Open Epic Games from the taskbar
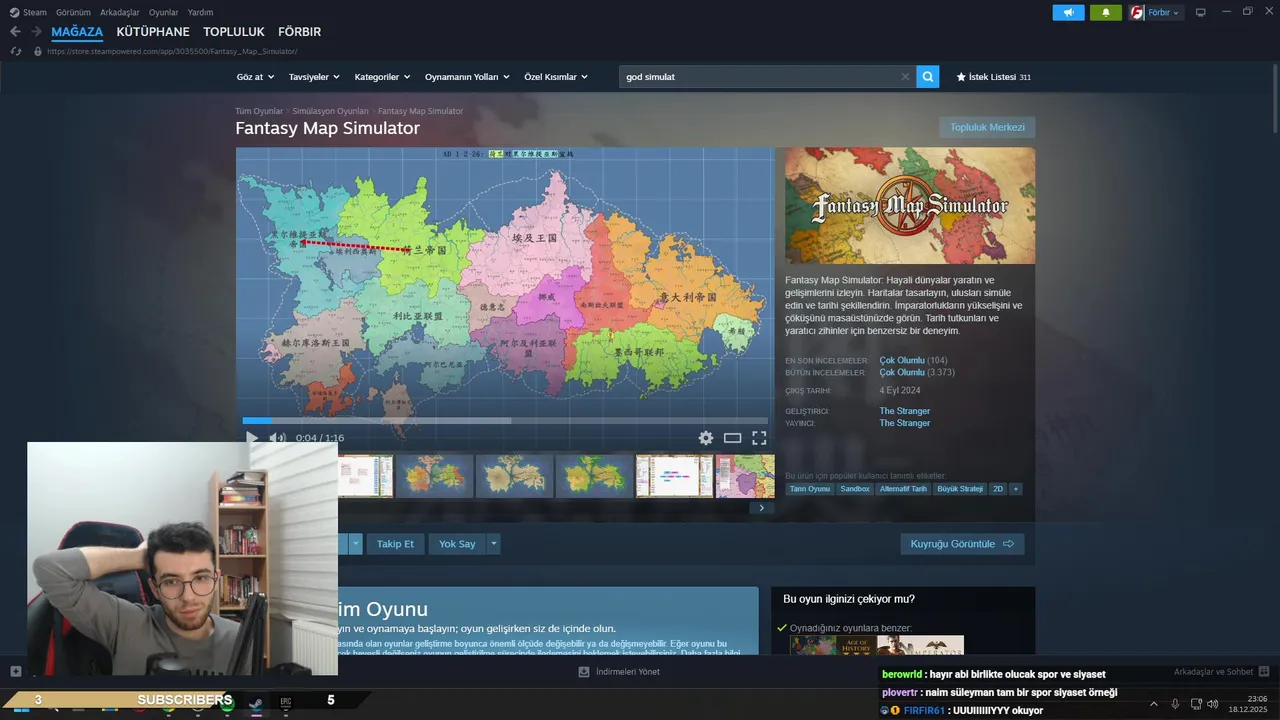The image size is (1280, 720). (286, 702)
